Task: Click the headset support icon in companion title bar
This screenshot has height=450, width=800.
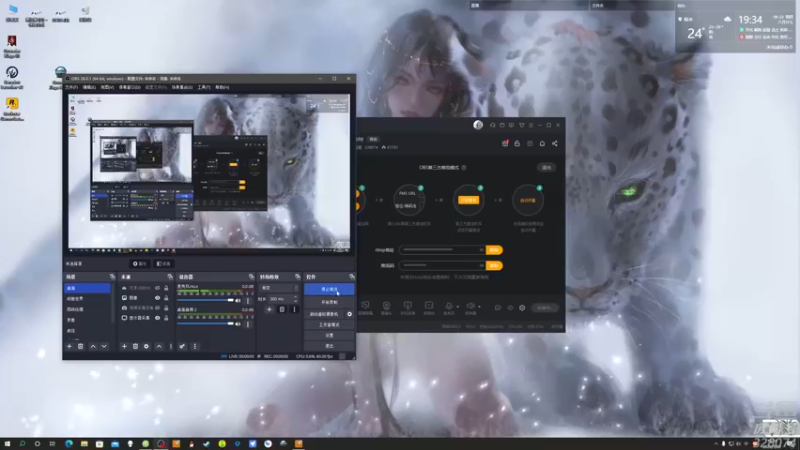Action: pos(492,125)
